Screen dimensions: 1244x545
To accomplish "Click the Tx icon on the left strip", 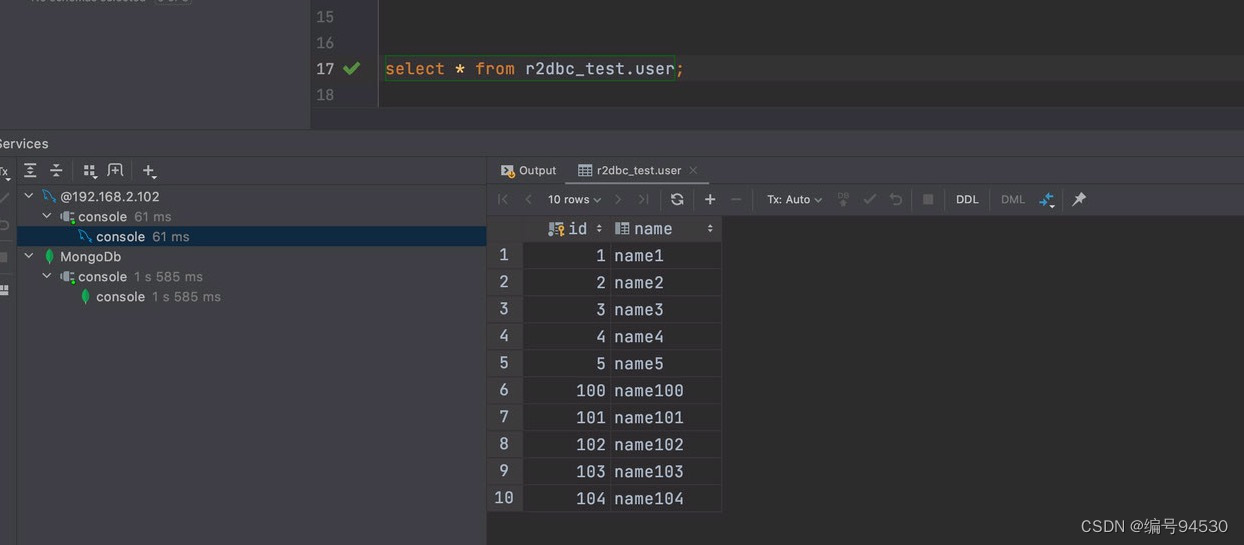I will click(4, 172).
